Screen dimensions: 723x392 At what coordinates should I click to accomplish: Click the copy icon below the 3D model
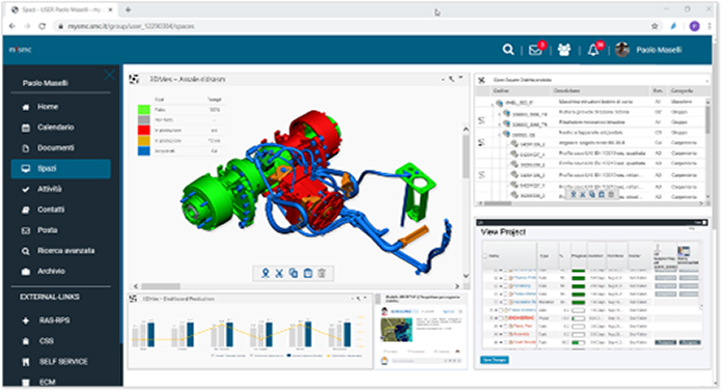coord(293,273)
